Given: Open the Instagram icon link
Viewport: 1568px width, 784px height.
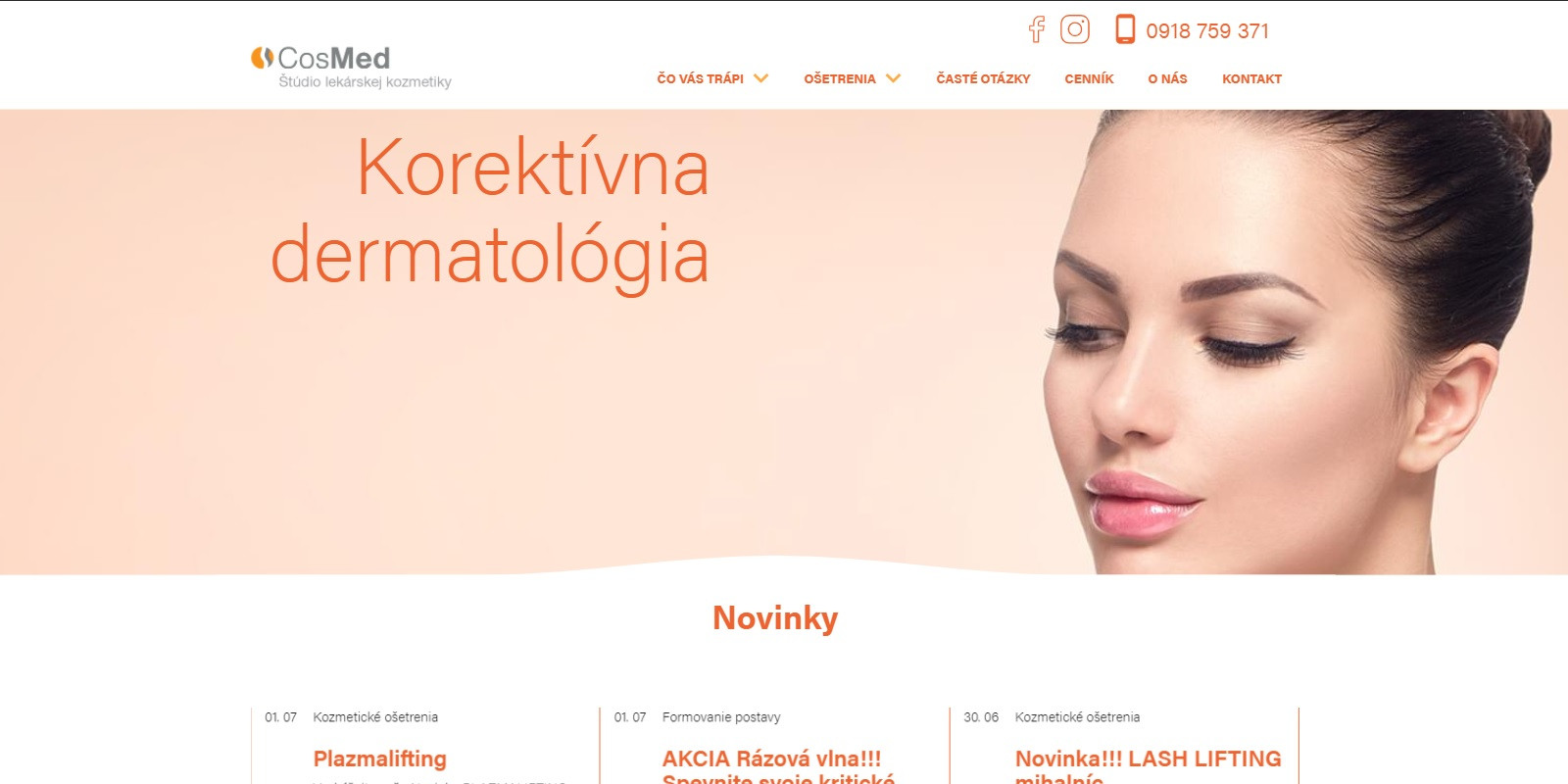Looking at the screenshot, I should [x=1075, y=29].
